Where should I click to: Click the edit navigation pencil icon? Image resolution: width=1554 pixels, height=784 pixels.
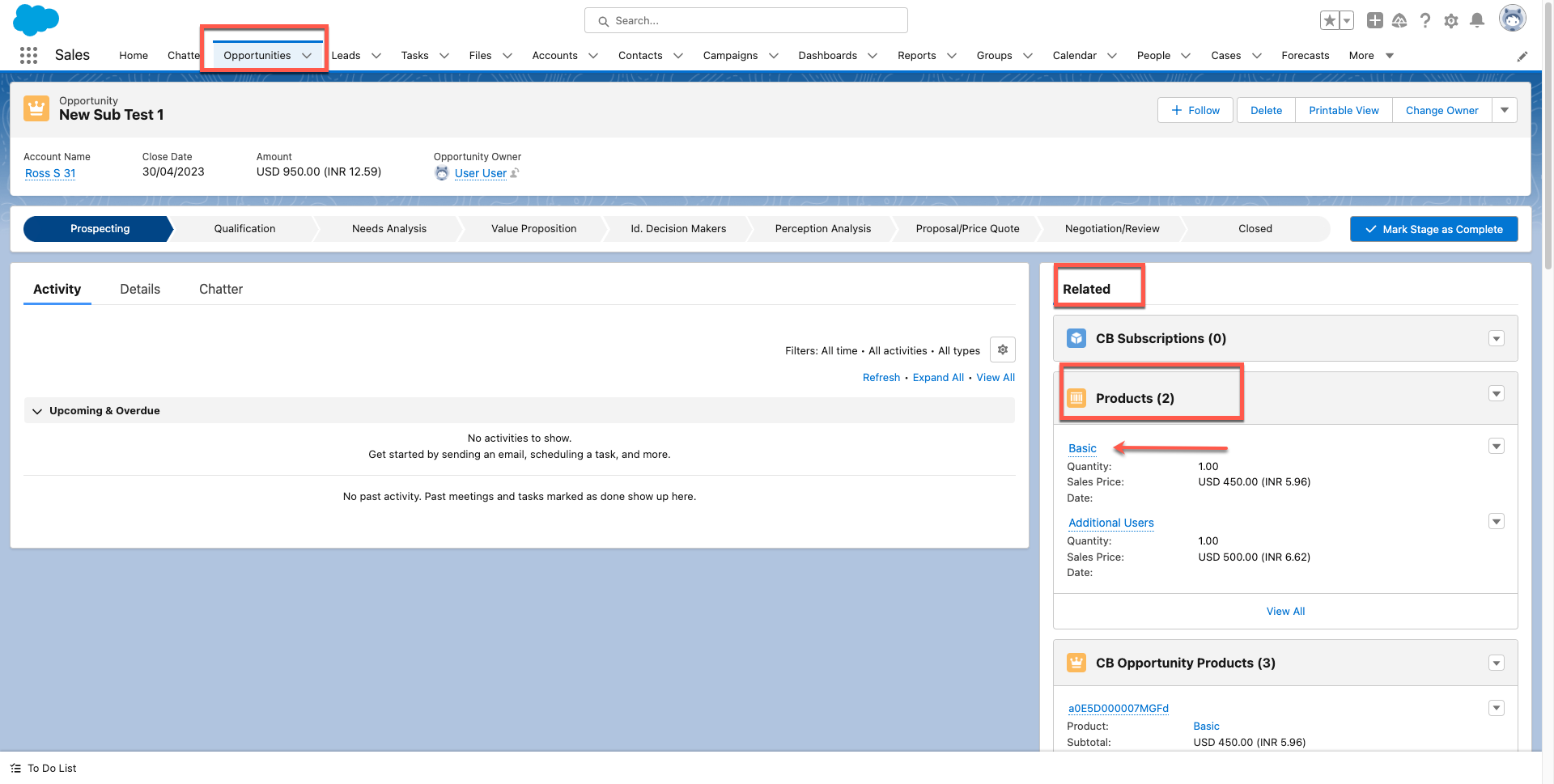click(1522, 56)
